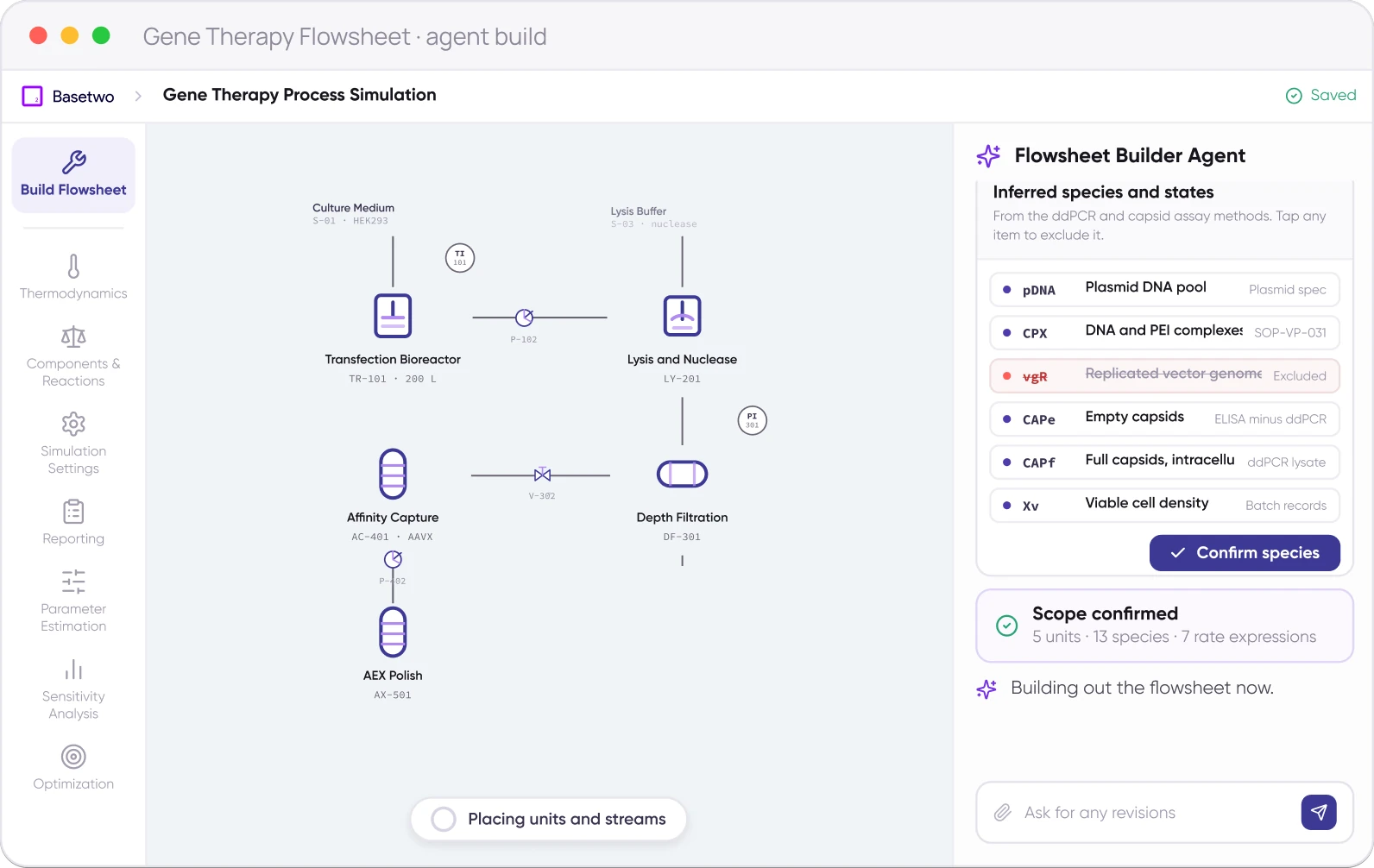Click the Lysis Buffer stream label
1374x868 pixels.
639,211
